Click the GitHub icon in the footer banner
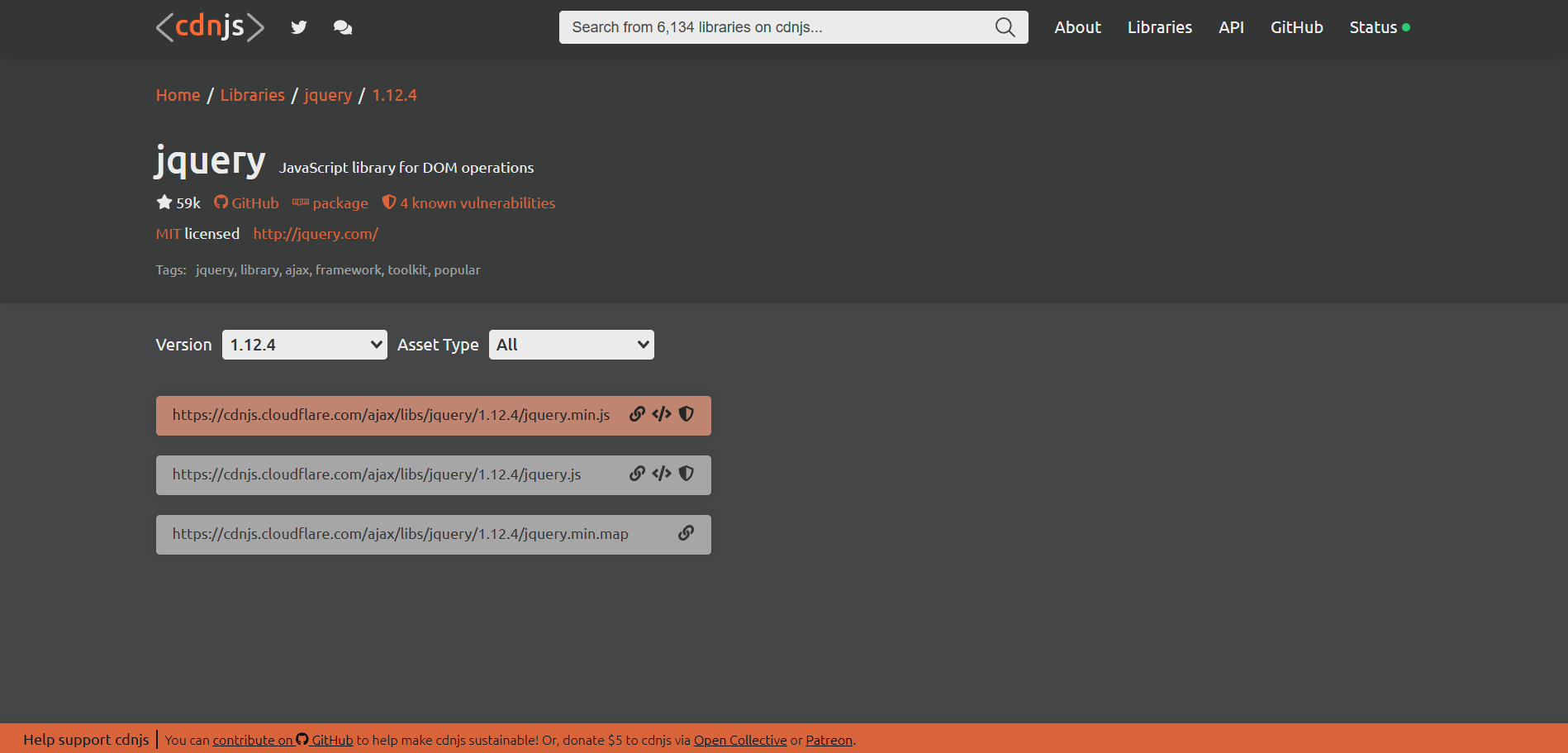 (302, 739)
